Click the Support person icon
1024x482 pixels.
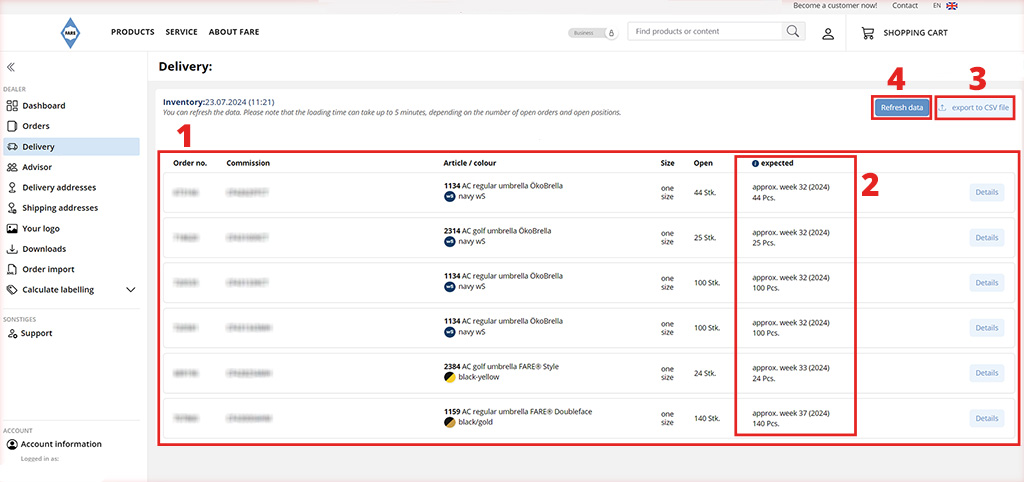tap(12, 334)
